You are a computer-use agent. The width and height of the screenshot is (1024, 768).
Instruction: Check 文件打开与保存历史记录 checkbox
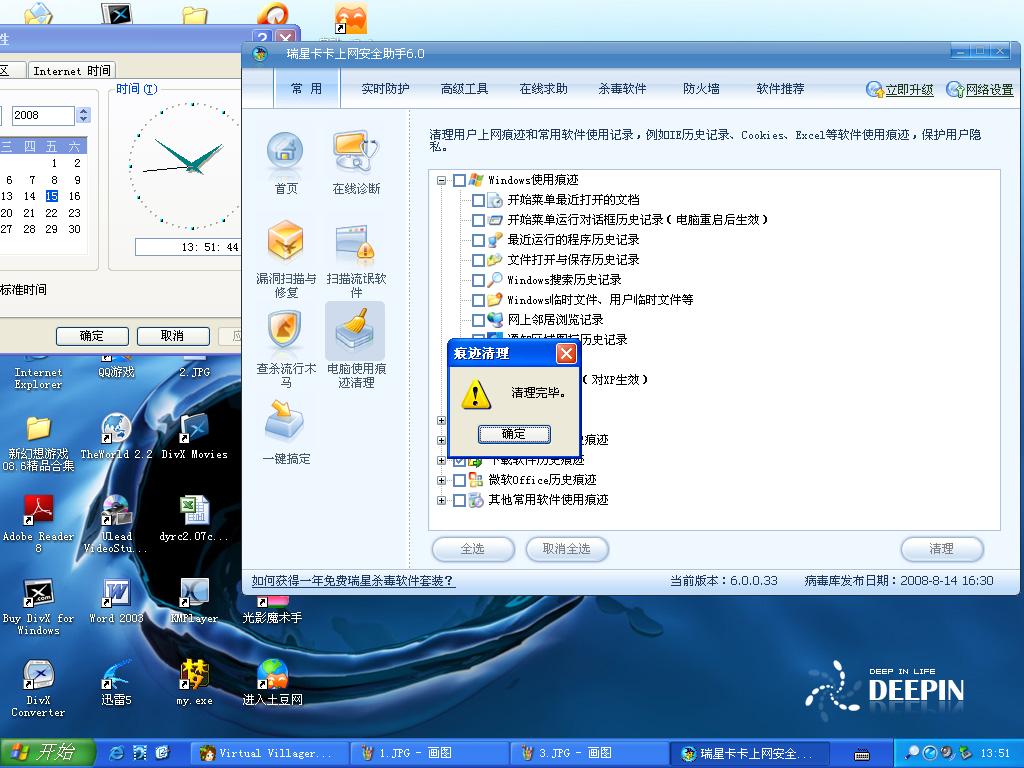pyautogui.click(x=478, y=261)
